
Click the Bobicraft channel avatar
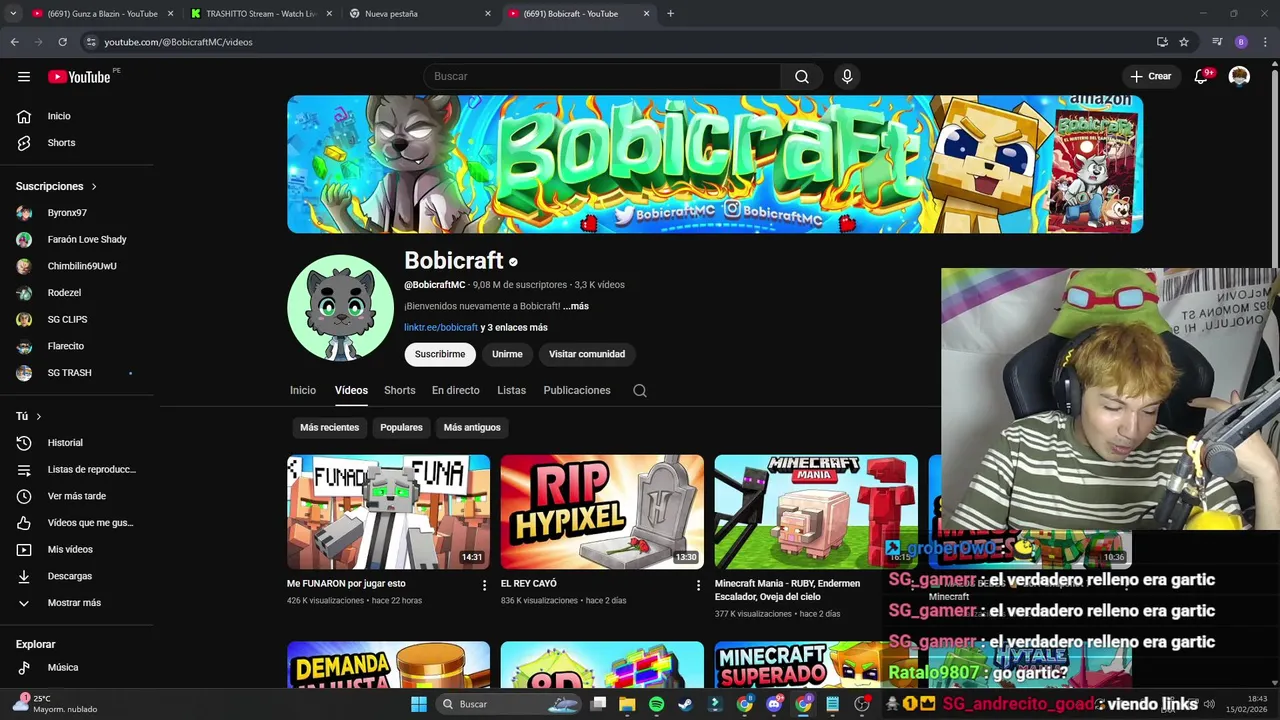340,308
